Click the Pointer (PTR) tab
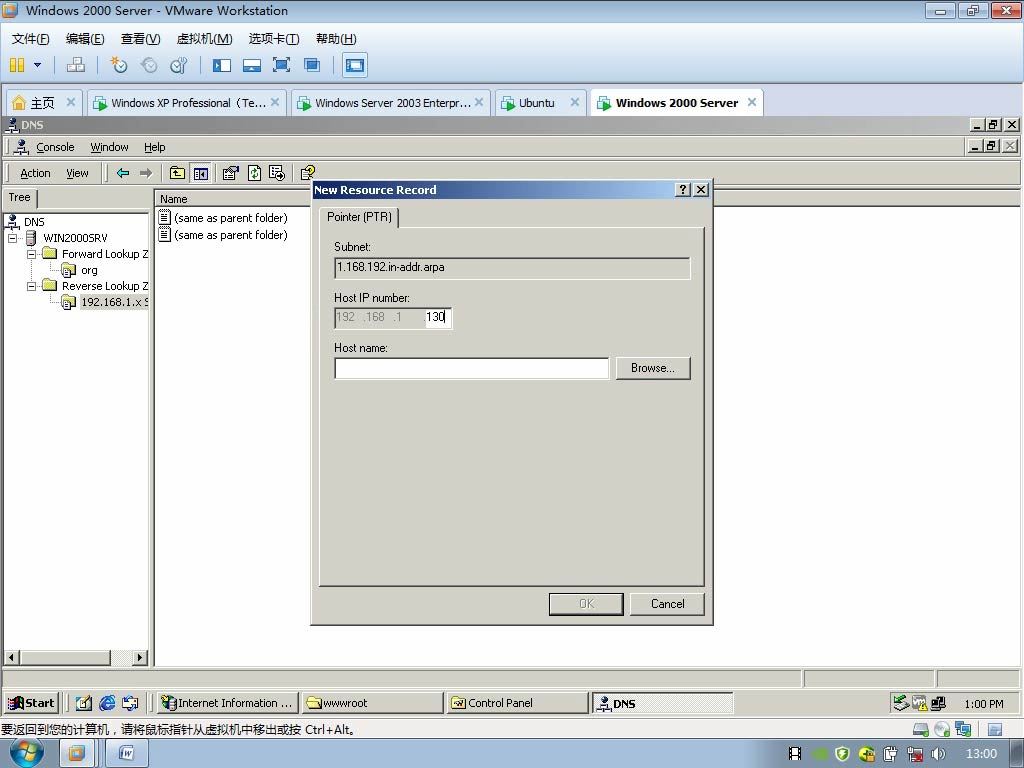 (359, 217)
